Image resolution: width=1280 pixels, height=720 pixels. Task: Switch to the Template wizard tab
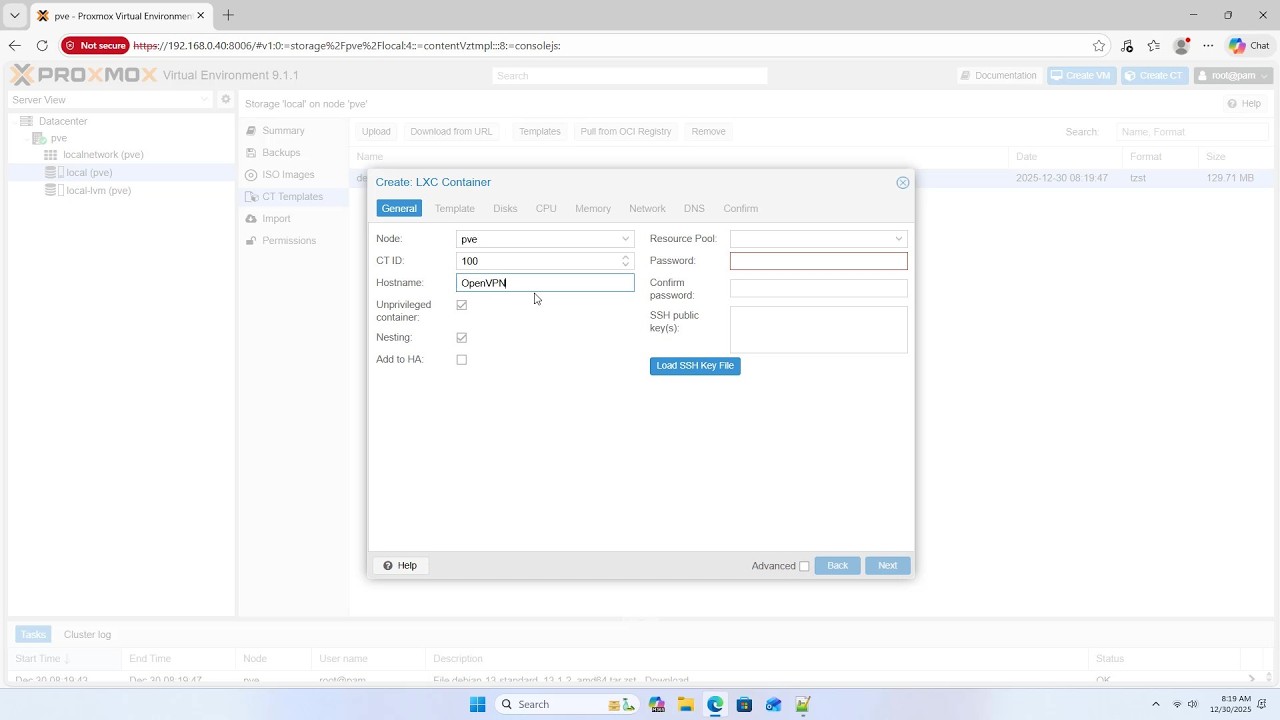coord(455,208)
